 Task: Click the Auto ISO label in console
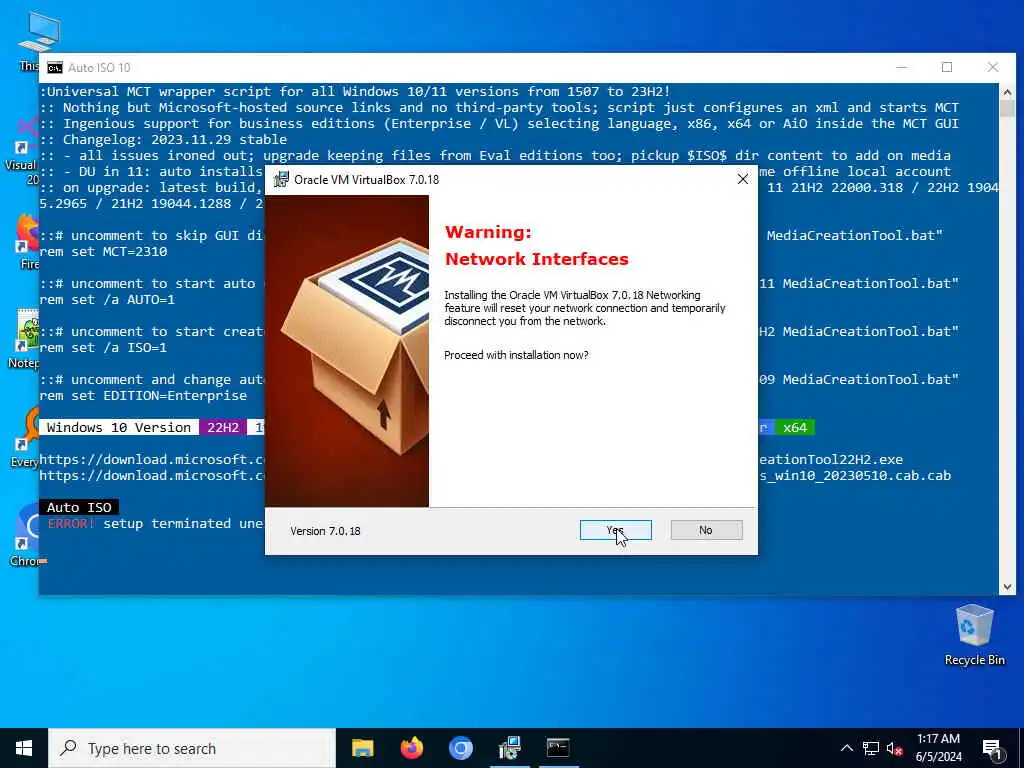(x=79, y=507)
